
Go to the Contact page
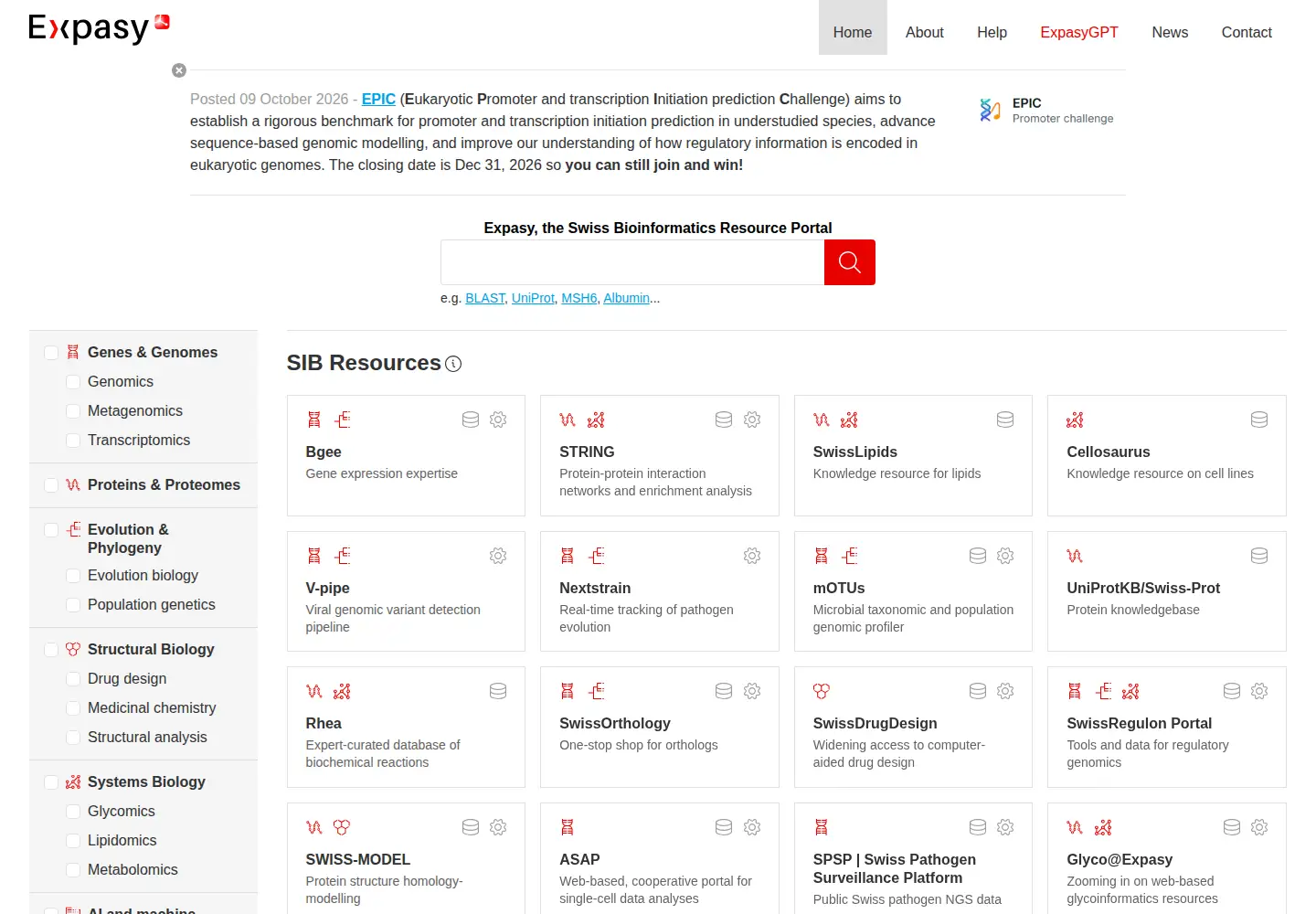[x=1247, y=32]
